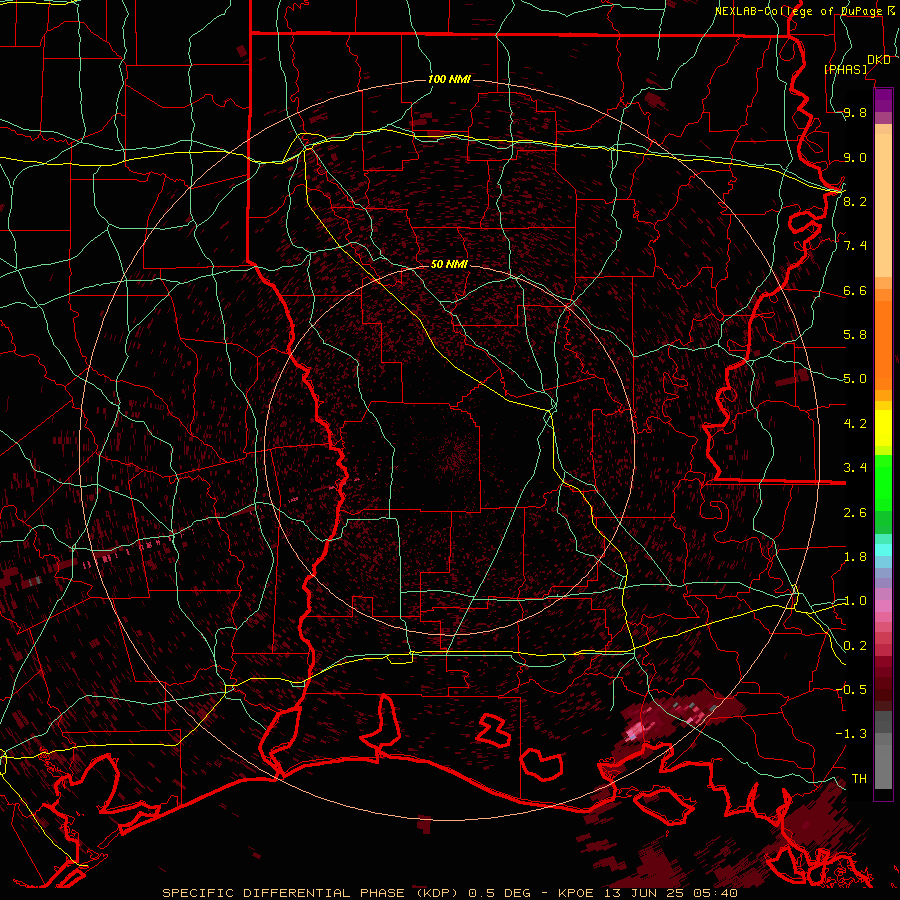Select the 2.6 scale label
The image size is (900, 900).
tap(855, 512)
